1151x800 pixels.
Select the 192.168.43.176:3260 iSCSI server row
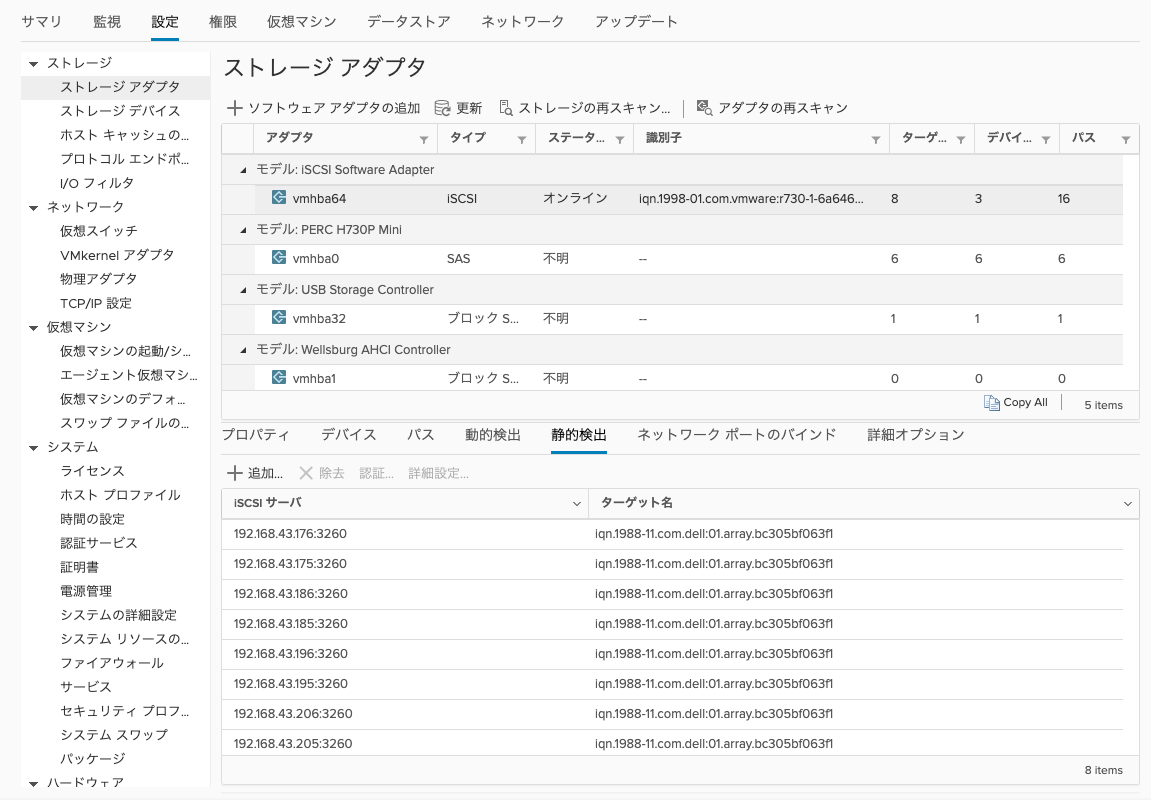[x=672, y=534]
